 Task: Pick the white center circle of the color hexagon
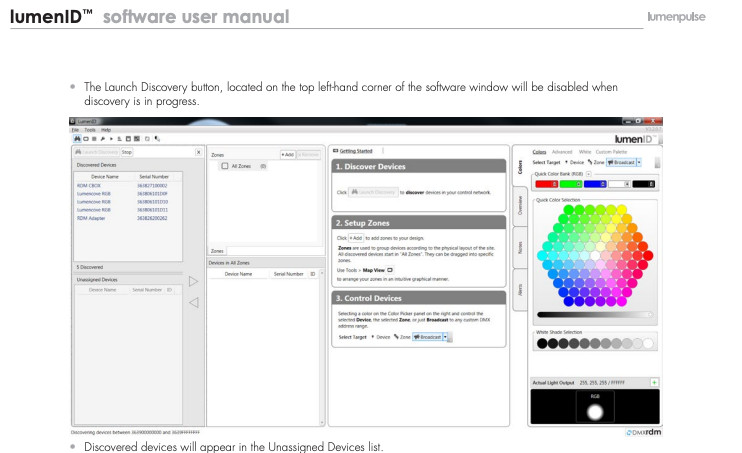[x=595, y=256]
